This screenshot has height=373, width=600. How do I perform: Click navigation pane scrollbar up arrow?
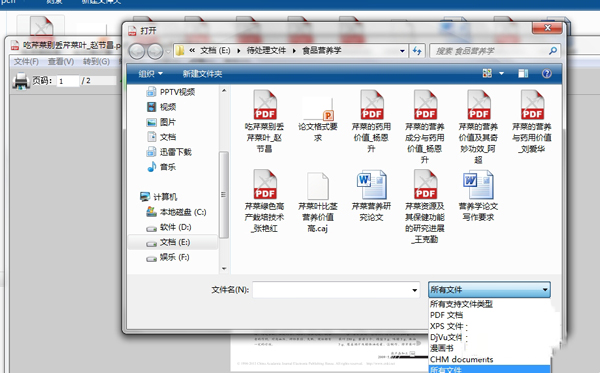click(x=224, y=91)
